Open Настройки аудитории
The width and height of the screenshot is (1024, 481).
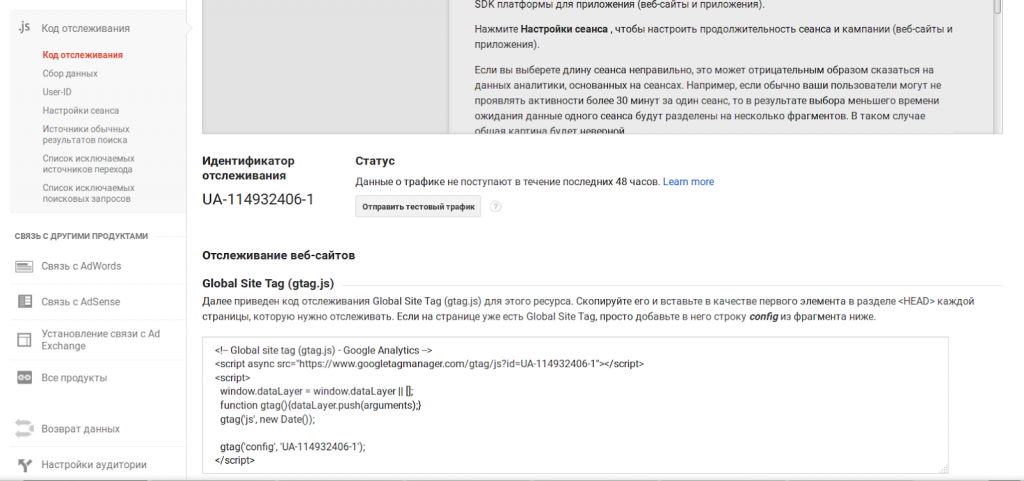[93, 465]
